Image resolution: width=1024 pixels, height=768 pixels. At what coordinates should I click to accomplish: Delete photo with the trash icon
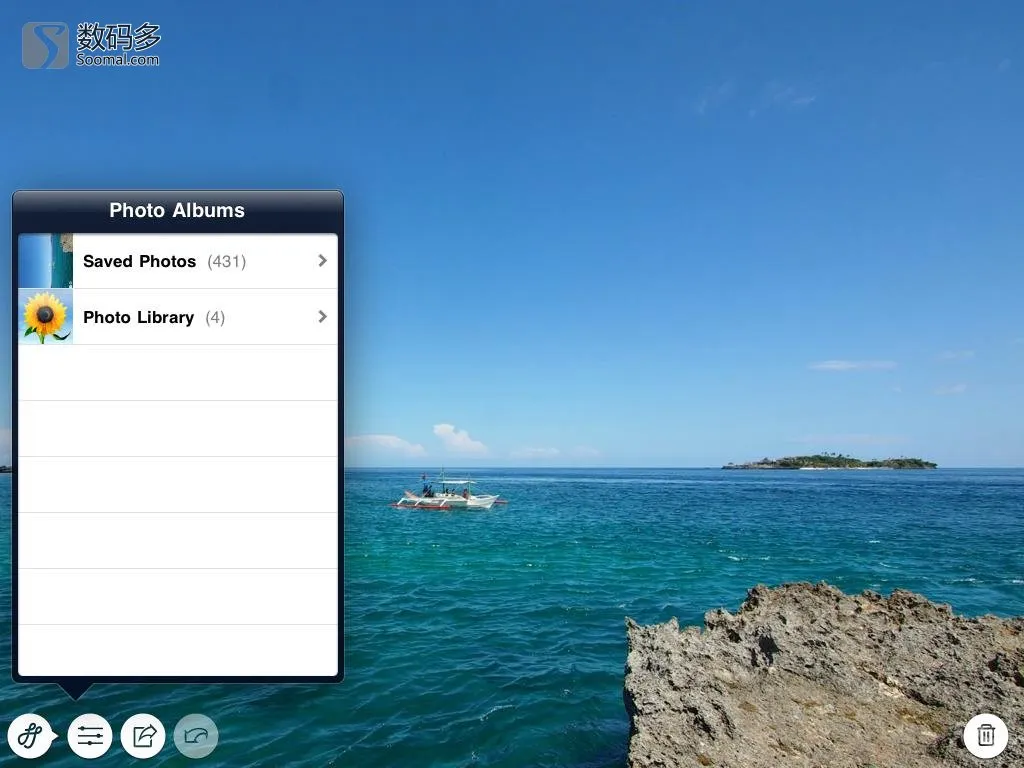[985, 736]
